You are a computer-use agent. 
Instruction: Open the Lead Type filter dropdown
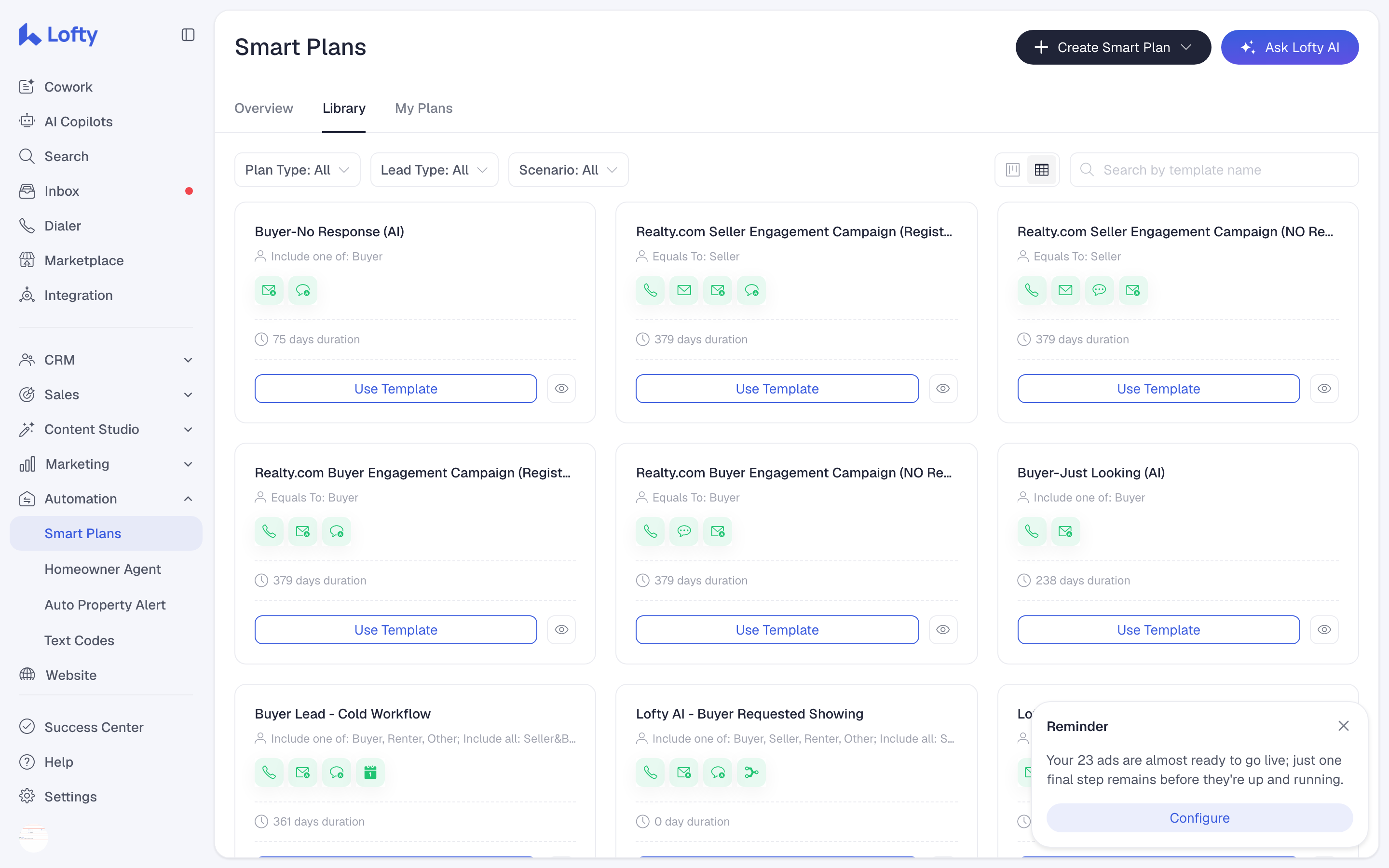pyautogui.click(x=434, y=170)
